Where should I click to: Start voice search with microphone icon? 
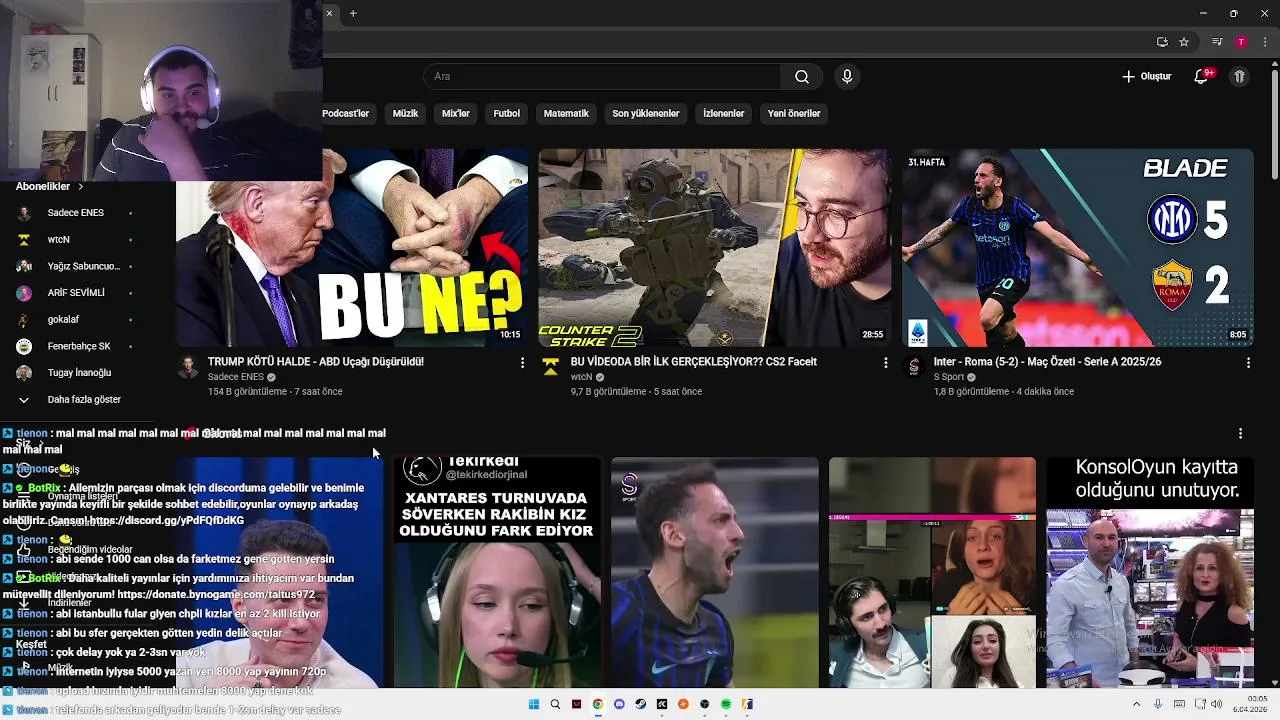coord(847,77)
